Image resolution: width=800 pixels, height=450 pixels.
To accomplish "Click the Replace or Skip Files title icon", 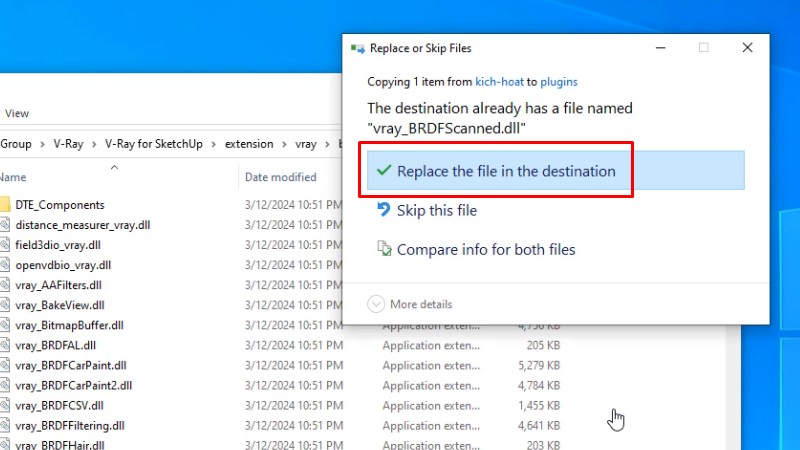I will coord(358,48).
